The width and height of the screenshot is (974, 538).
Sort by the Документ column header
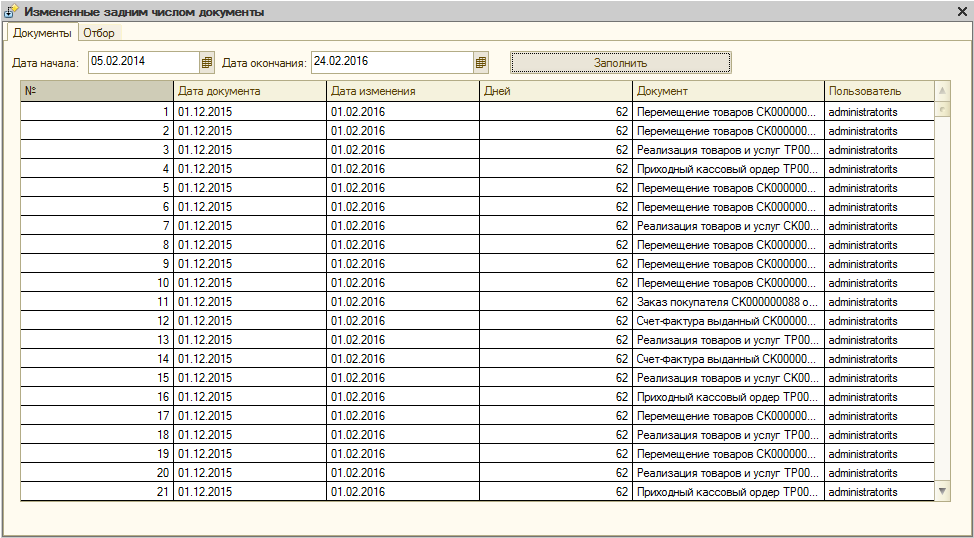(x=728, y=91)
